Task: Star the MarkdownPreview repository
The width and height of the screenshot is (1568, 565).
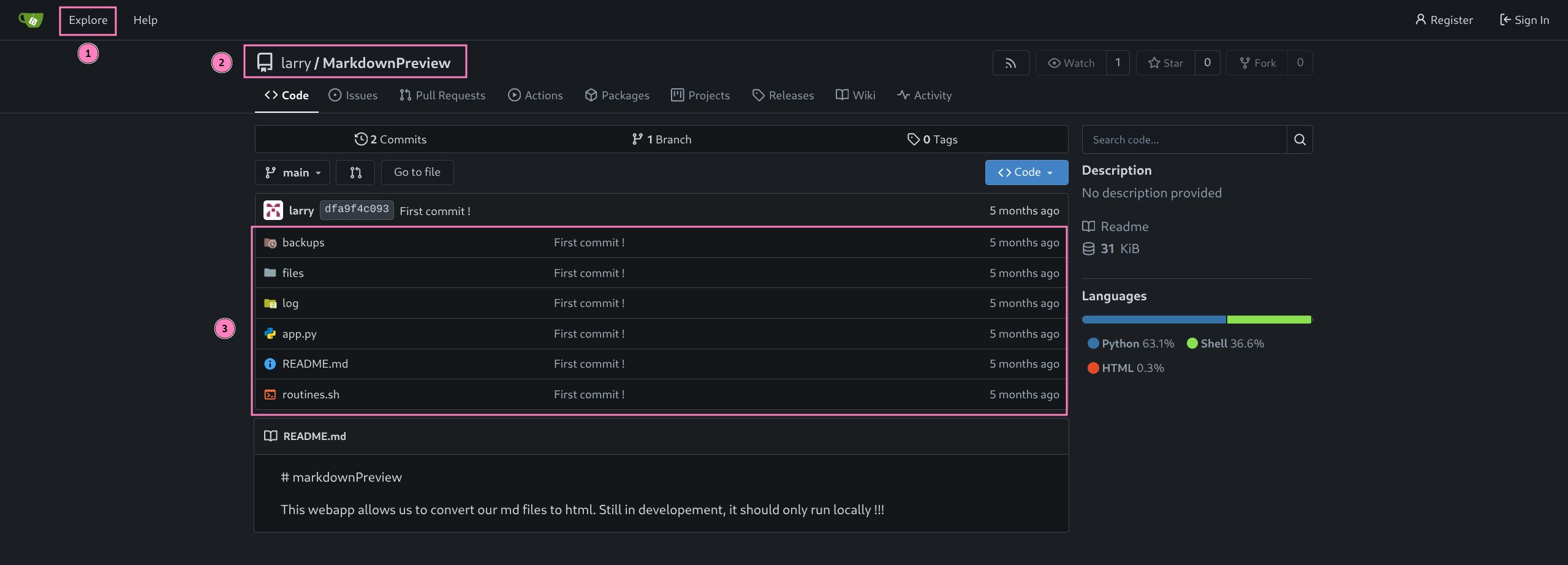Action: 1165,63
